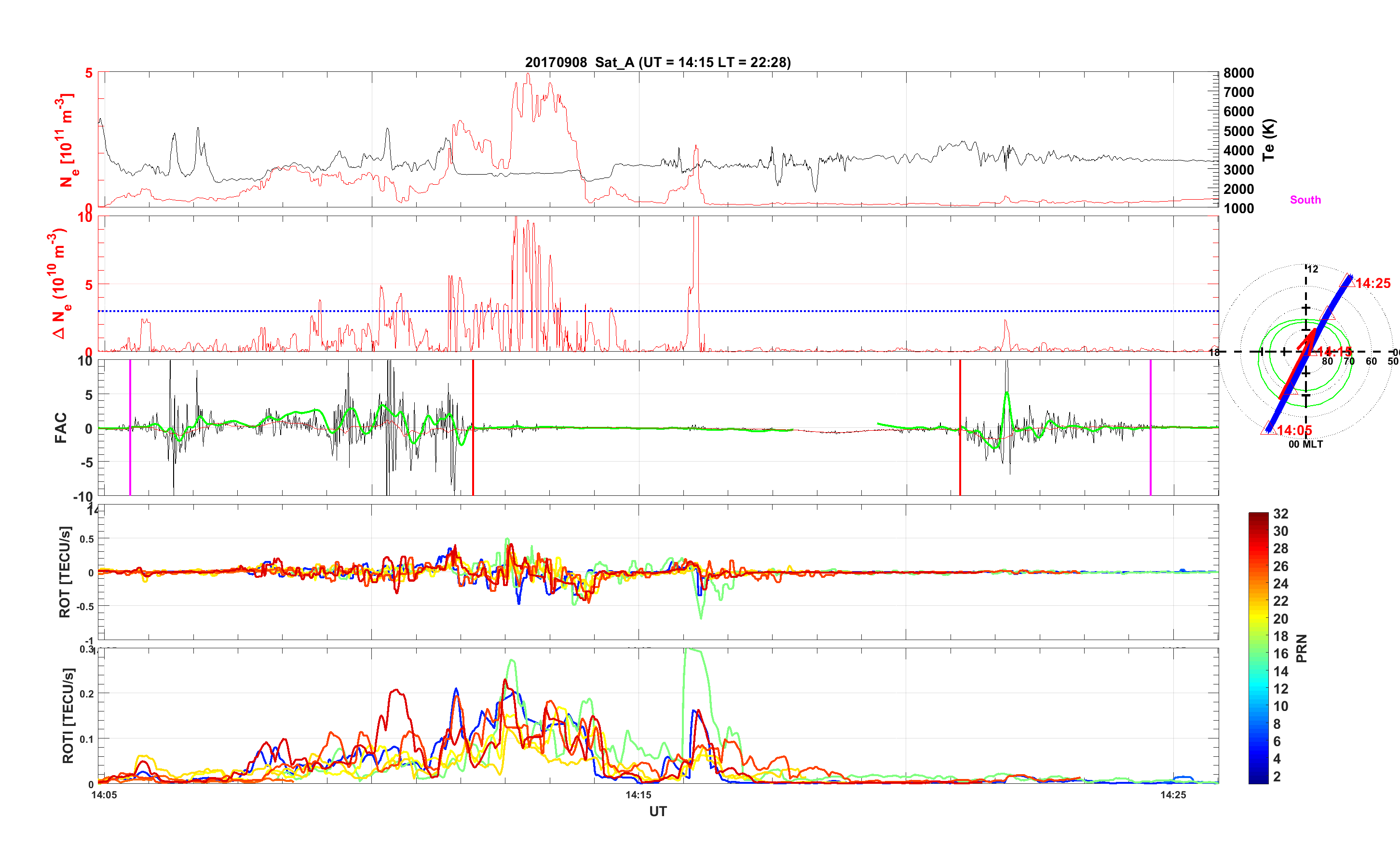Click the PRN colorbar label
This screenshot has height=847, width=1400.
pos(1301,648)
